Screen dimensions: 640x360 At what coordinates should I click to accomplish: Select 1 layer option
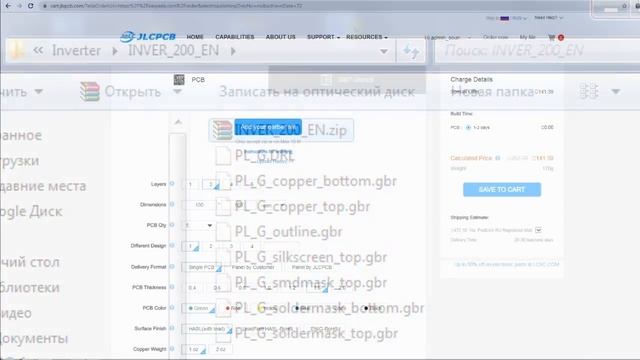(191, 184)
